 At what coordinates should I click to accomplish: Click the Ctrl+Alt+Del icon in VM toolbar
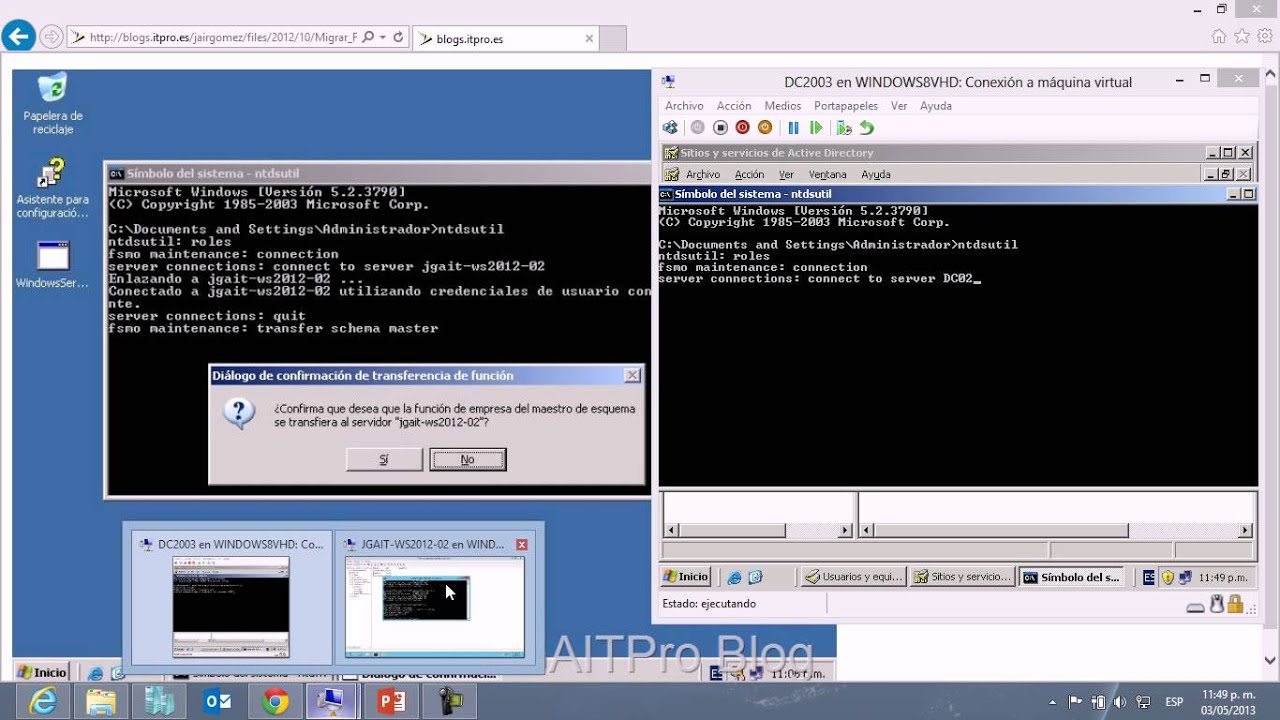point(670,128)
